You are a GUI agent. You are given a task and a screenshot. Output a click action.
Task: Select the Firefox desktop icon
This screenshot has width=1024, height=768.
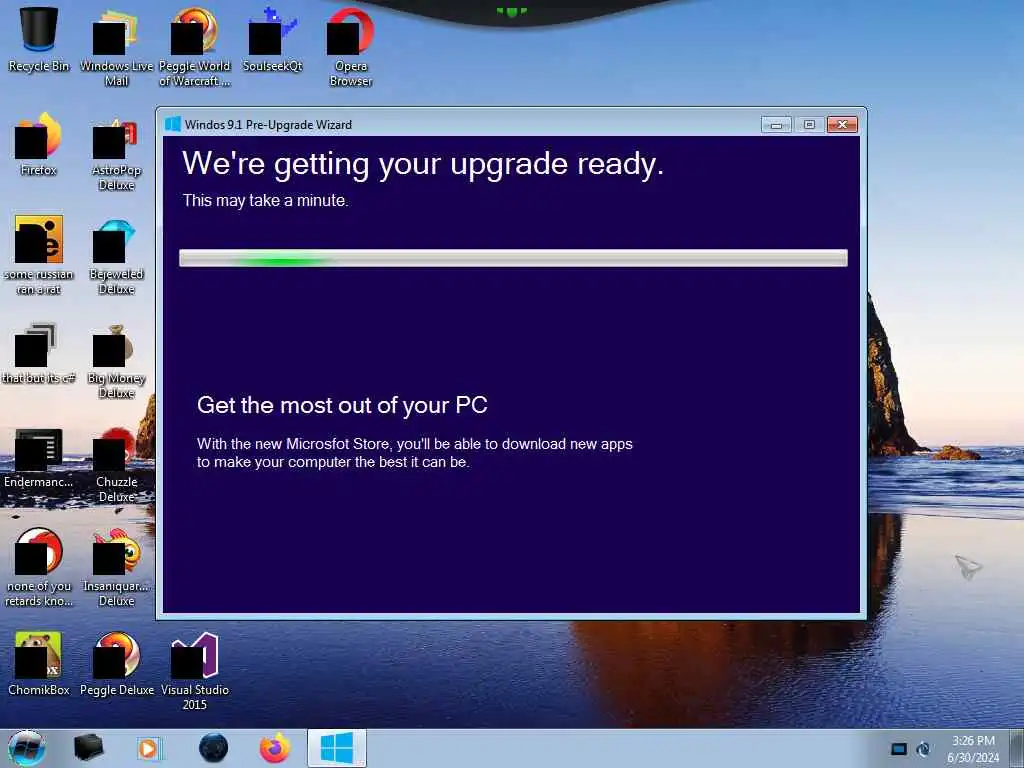tap(39, 144)
